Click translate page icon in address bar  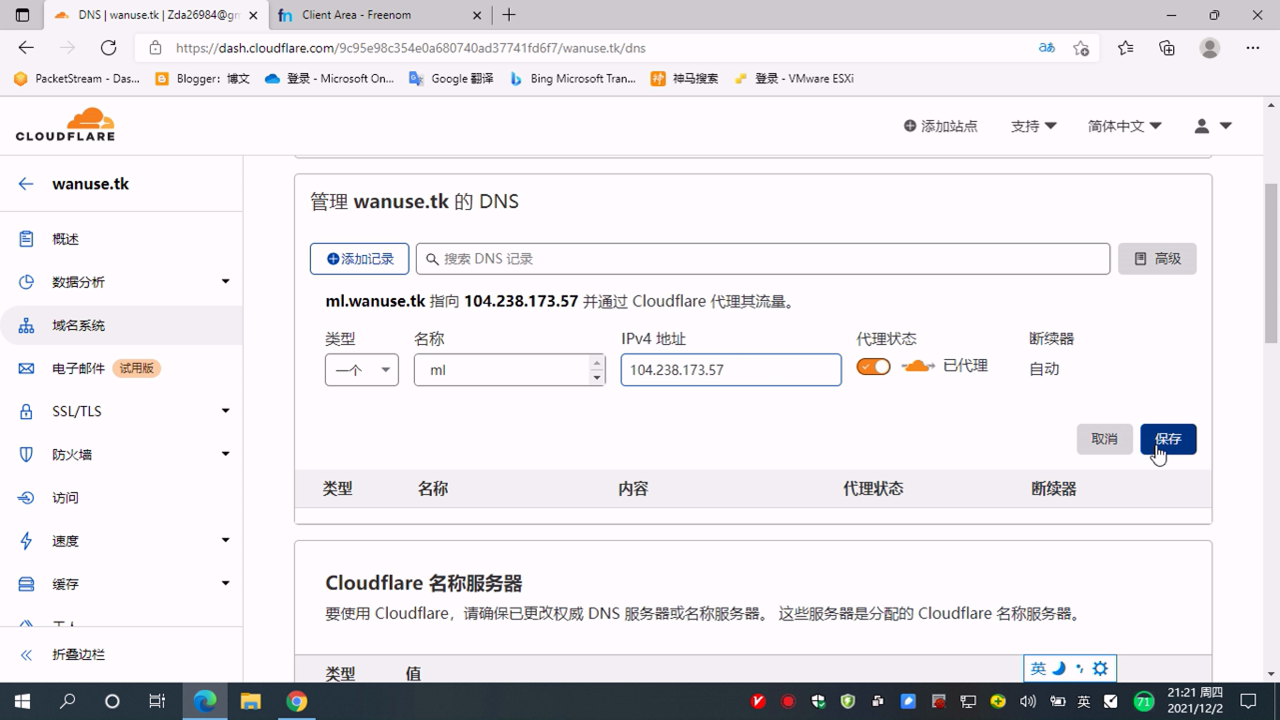pos(1047,48)
